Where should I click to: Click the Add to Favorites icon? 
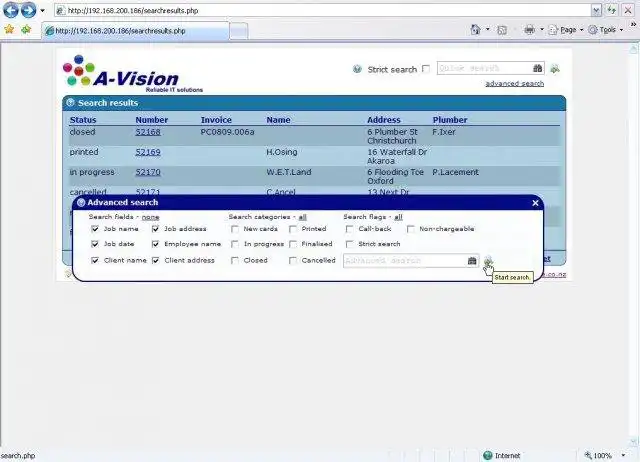[x=26, y=29]
